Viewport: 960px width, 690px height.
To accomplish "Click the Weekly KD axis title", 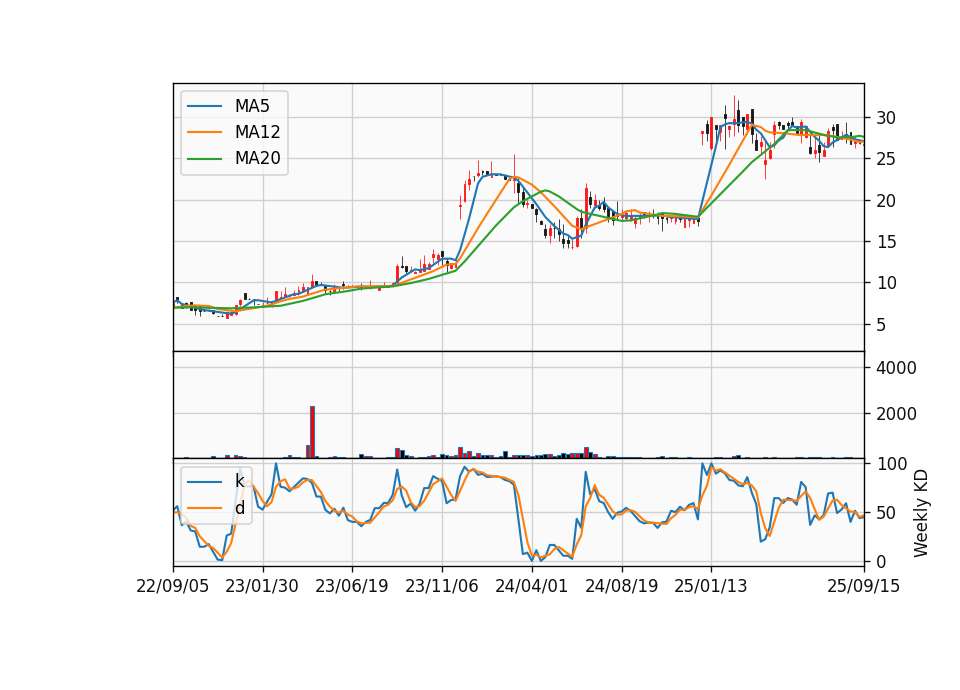I will 921,514.
